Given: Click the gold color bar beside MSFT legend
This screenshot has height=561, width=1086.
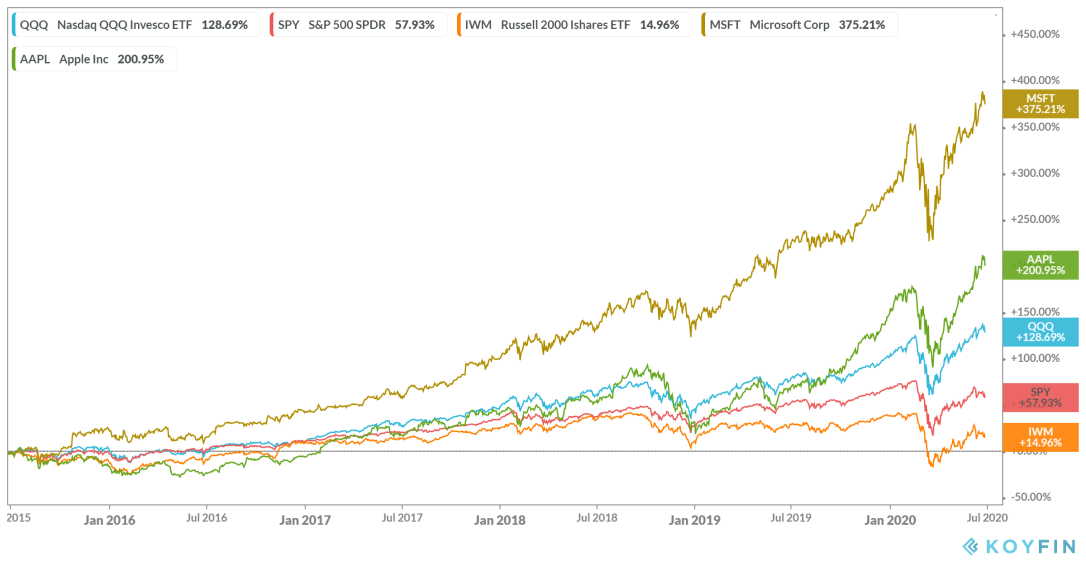Looking at the screenshot, I should coord(705,24).
